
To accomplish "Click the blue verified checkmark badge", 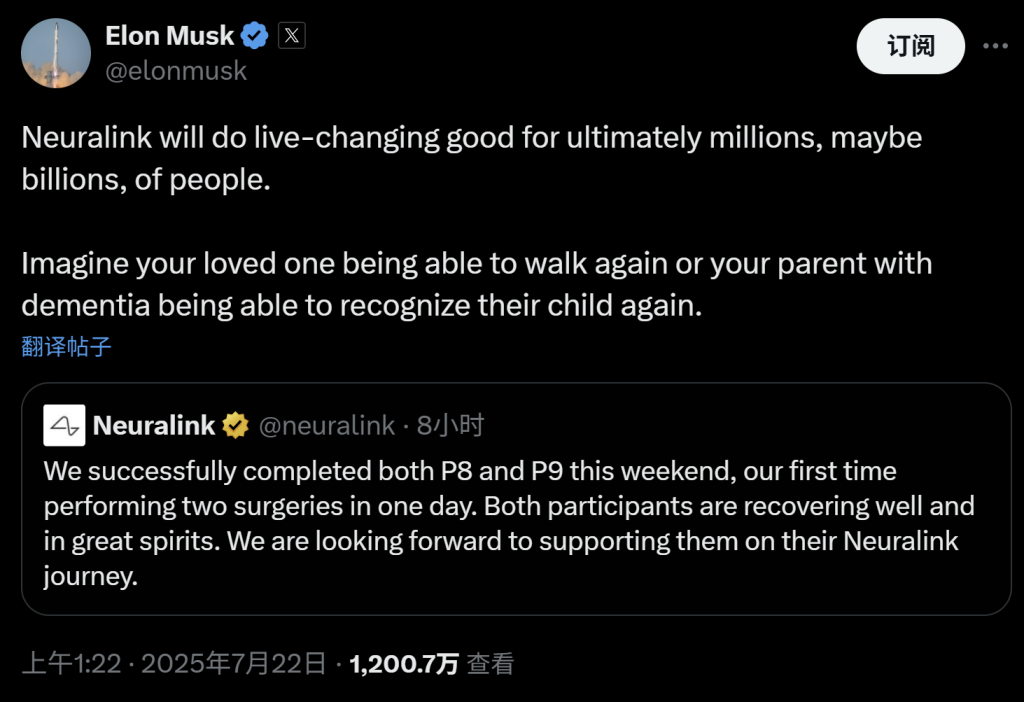I will (255, 36).
